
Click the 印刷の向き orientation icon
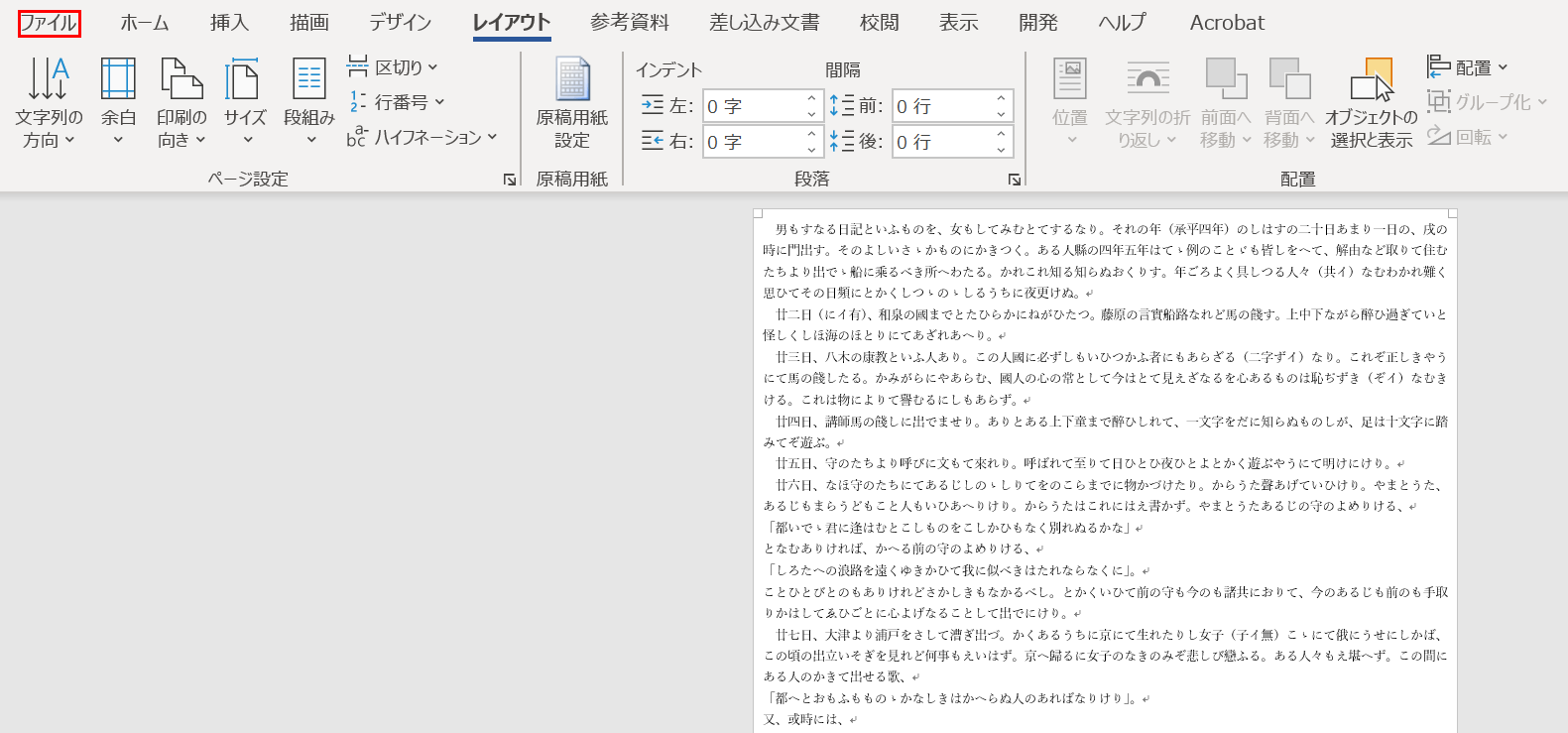(x=181, y=79)
